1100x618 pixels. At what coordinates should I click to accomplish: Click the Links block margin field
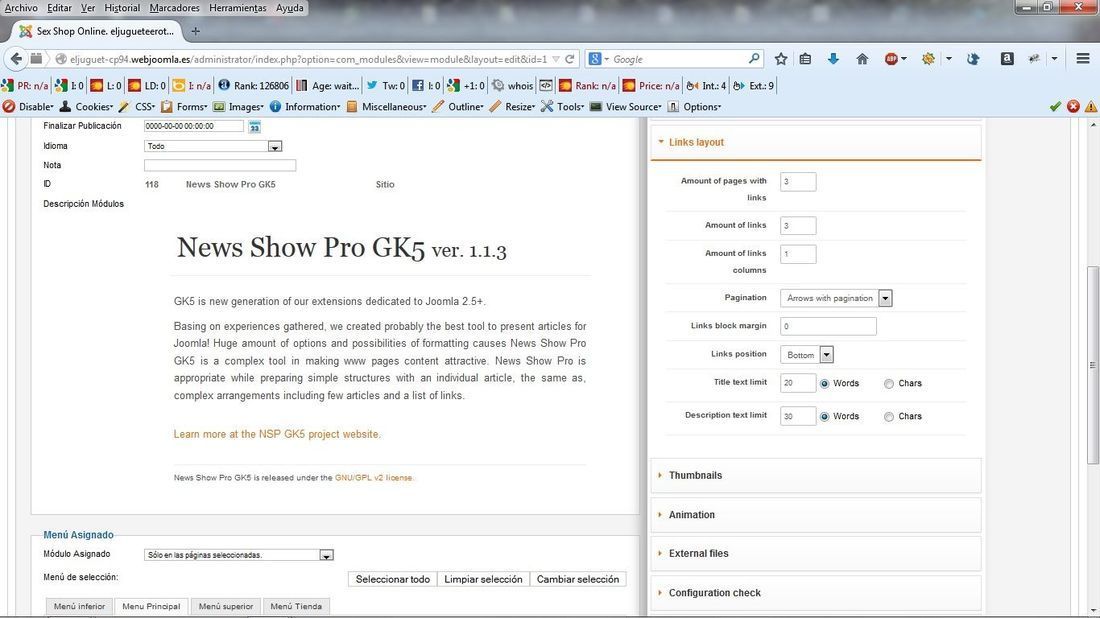pyautogui.click(x=829, y=326)
